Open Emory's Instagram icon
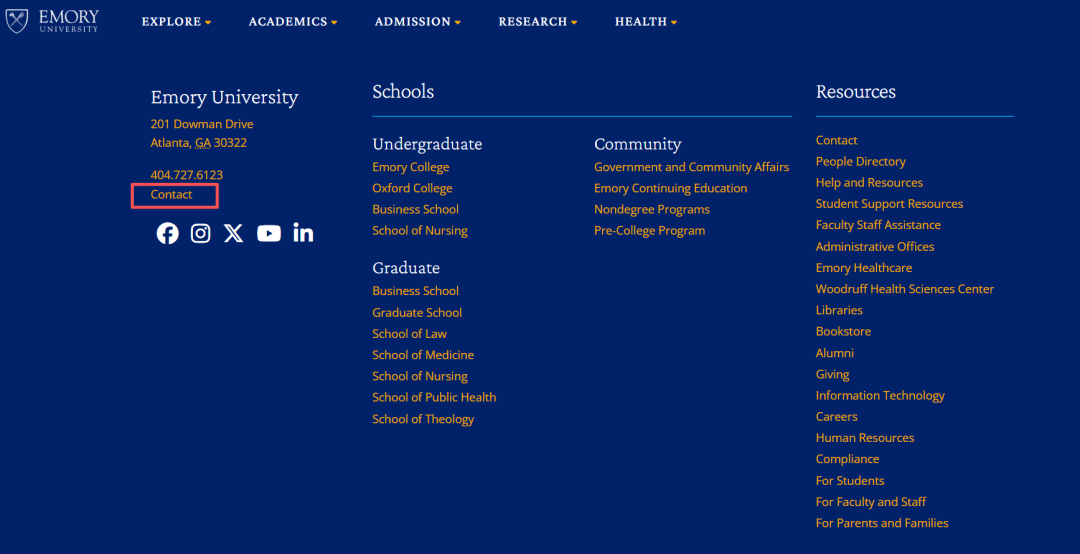 [201, 233]
